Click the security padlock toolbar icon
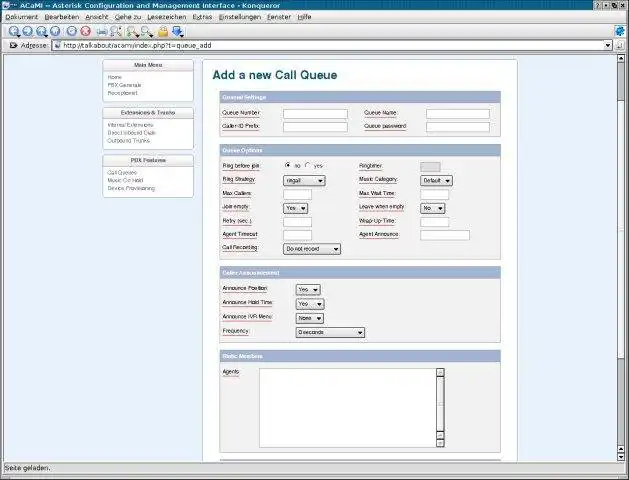Image resolution: width=629 pixels, height=480 pixels. tap(162, 31)
